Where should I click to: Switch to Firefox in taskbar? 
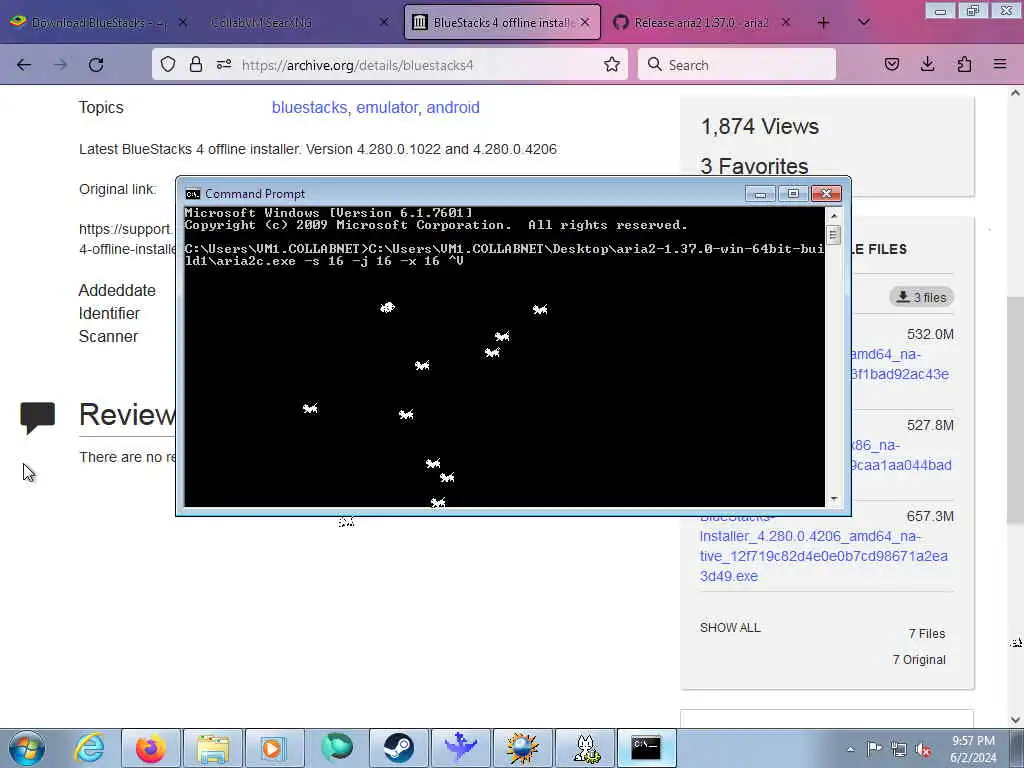pyautogui.click(x=150, y=748)
